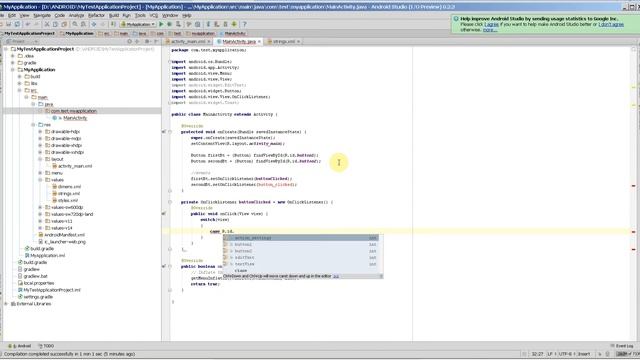Click the onCreate override gutter icon

pos(164,132)
